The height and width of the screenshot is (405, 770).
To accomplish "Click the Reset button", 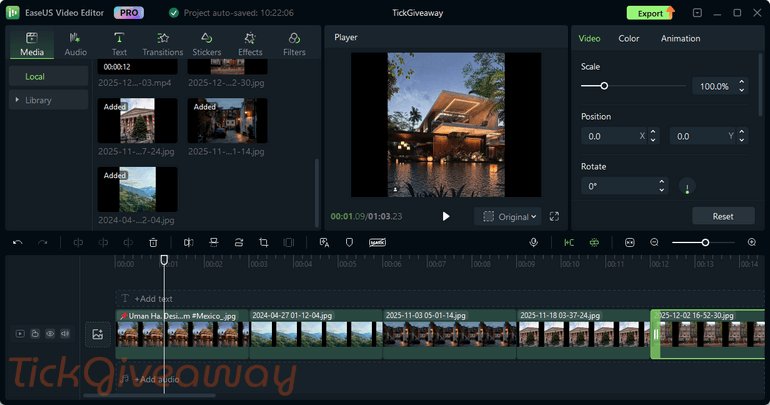I will 723,216.
